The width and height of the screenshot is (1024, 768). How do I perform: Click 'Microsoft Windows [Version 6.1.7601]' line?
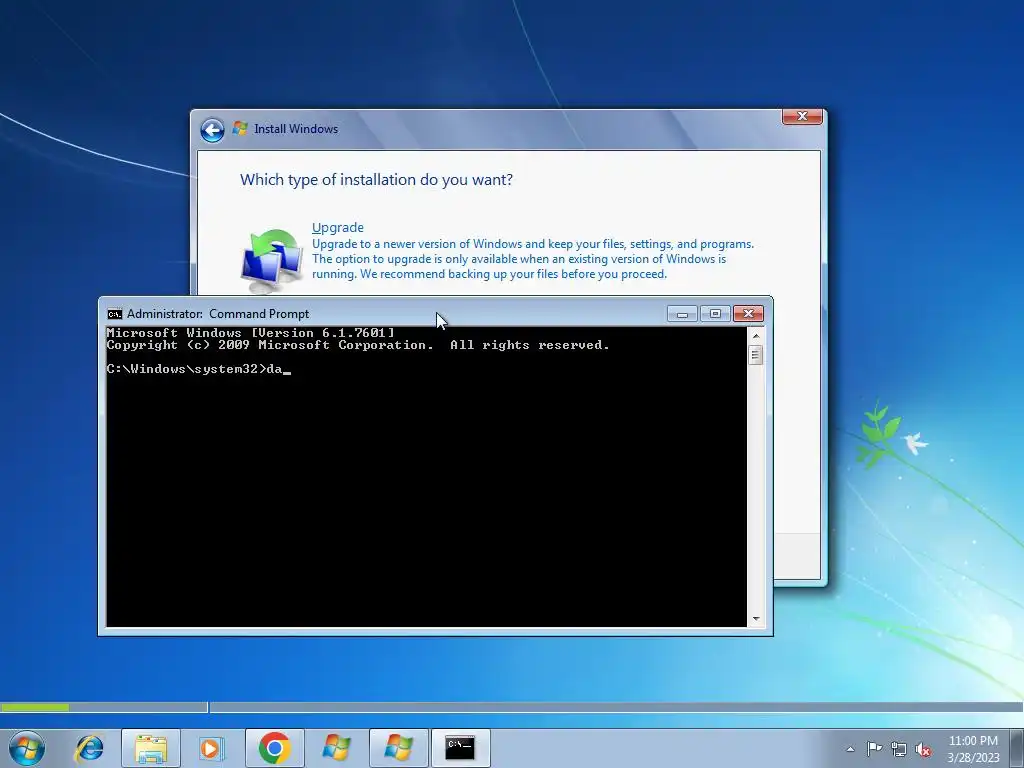click(251, 333)
